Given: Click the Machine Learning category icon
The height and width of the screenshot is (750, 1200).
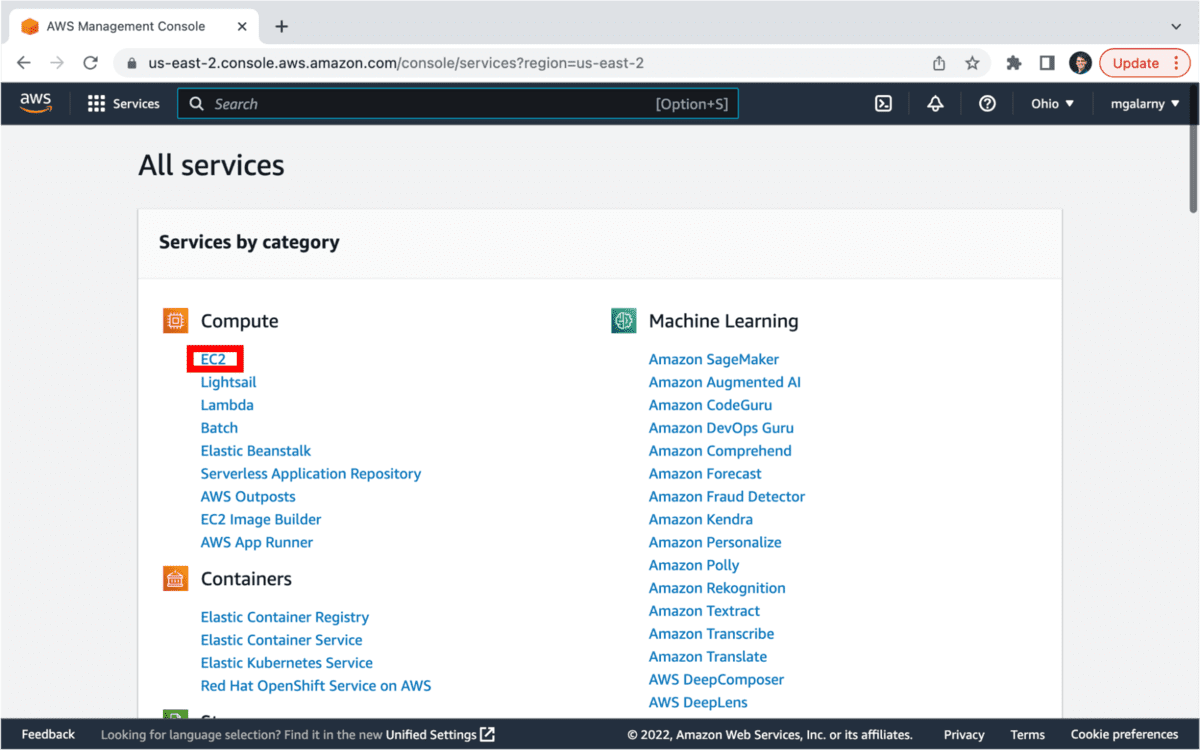Looking at the screenshot, I should point(623,321).
